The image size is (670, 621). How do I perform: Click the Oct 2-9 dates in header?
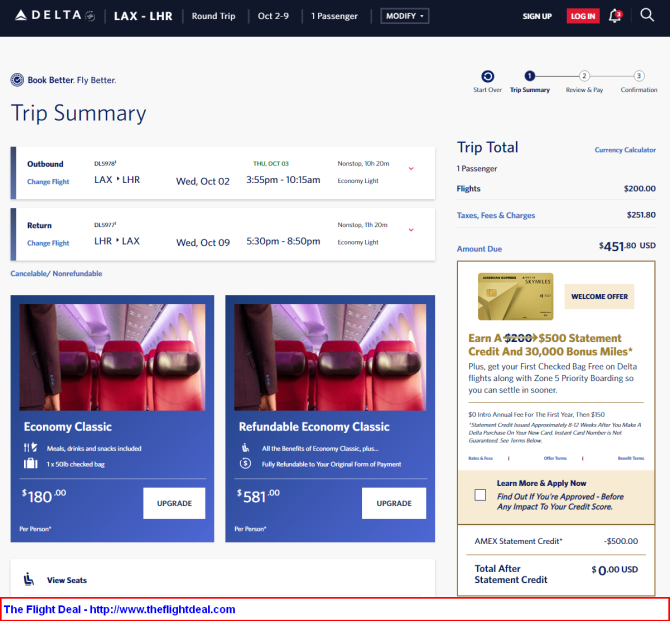point(273,16)
